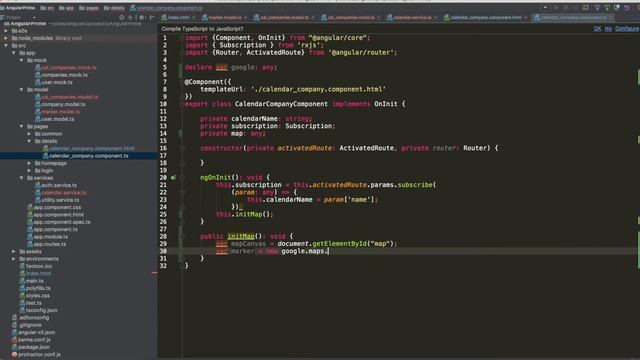The image size is (640, 360).
Task: Open the Project panel settings gear
Action: coord(142,18)
